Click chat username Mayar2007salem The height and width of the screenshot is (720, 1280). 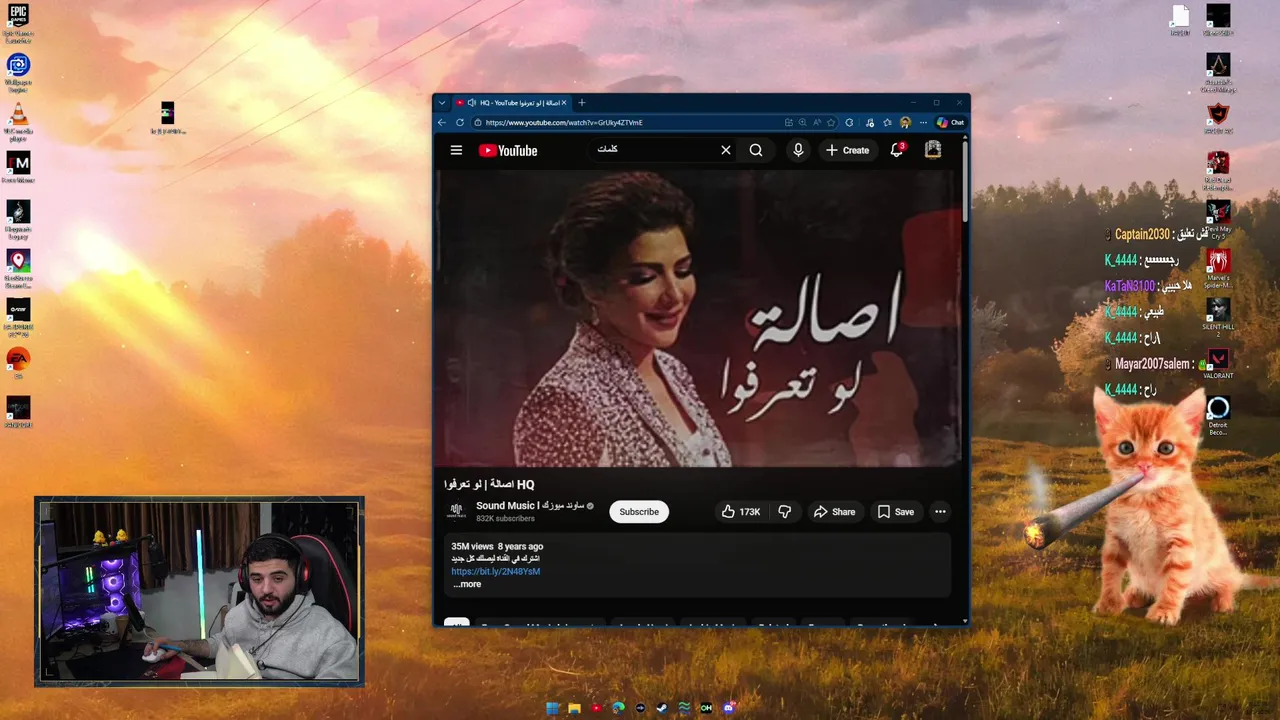[1153, 364]
